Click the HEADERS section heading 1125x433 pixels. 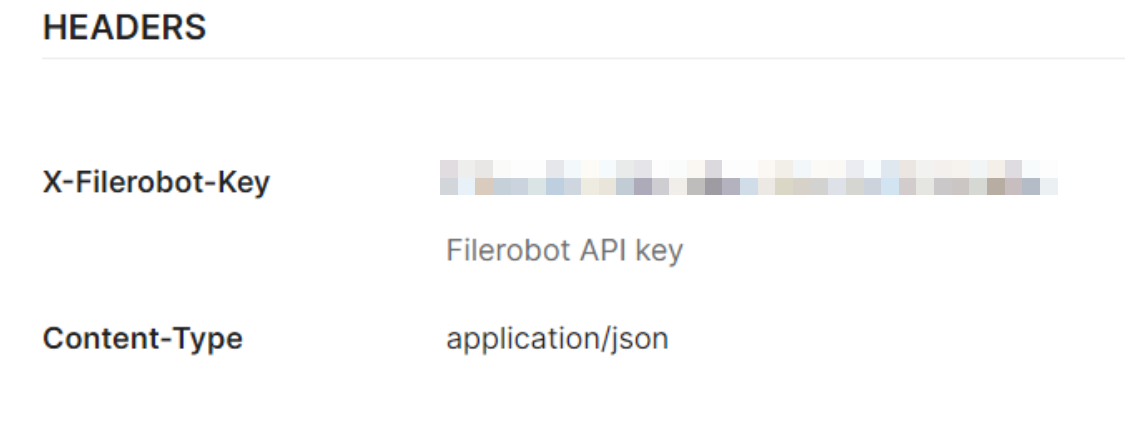click(124, 27)
